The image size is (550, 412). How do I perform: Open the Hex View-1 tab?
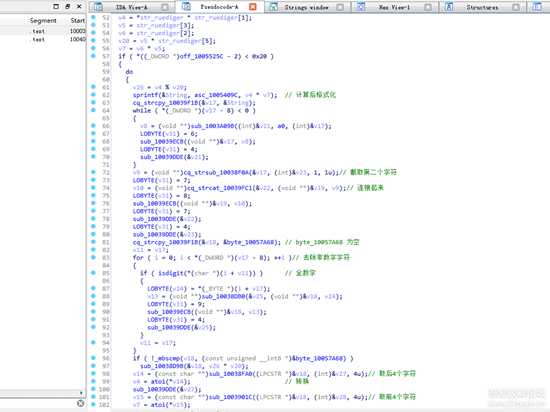click(394, 7)
